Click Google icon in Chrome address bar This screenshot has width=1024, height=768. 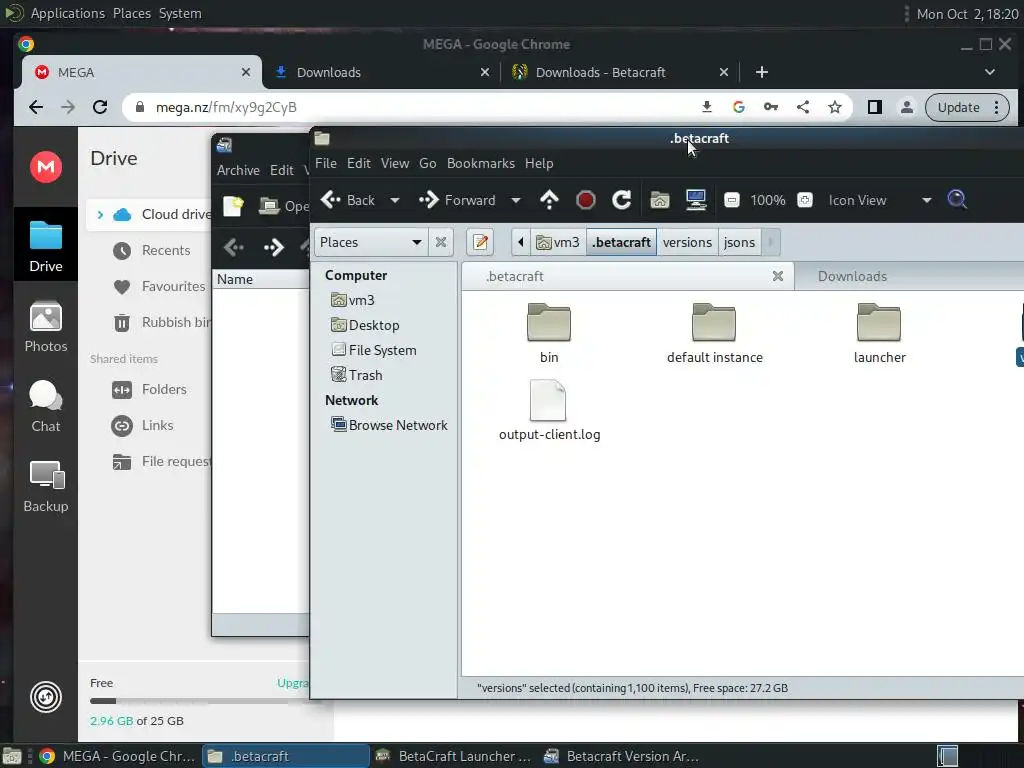tap(739, 107)
